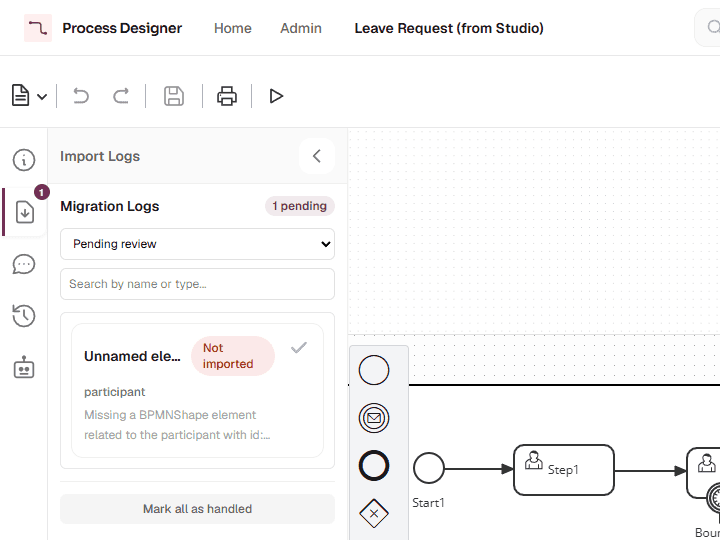
Task: Open the info panel in sidebar
Action: tap(24, 160)
